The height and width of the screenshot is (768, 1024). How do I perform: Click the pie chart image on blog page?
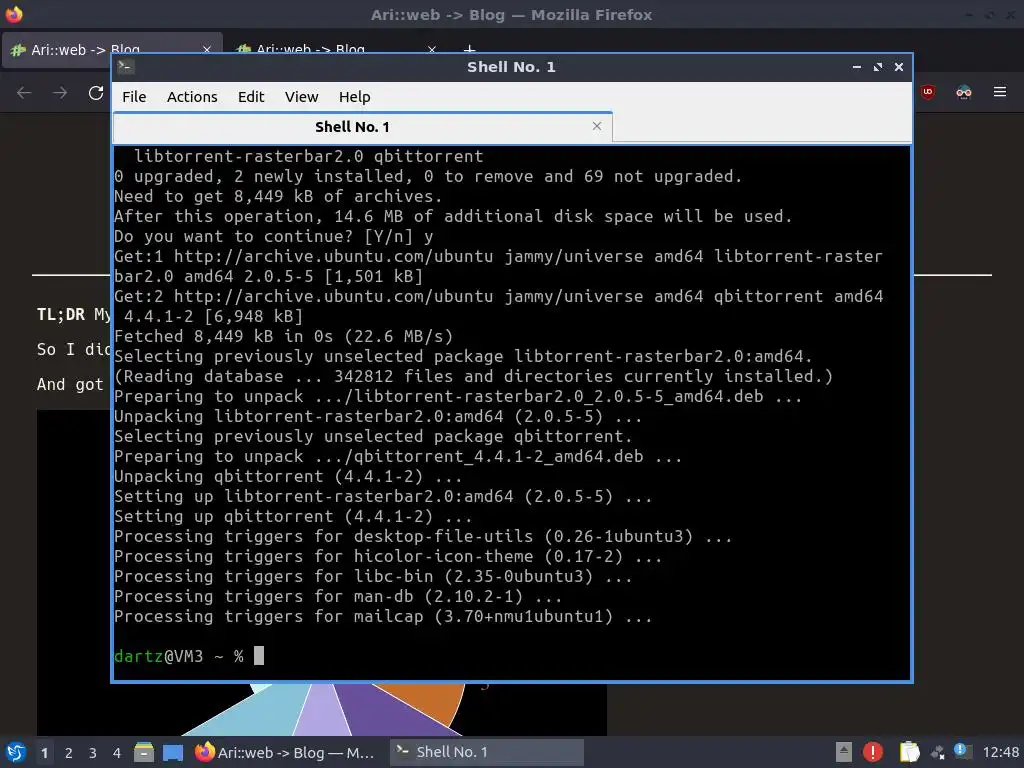point(321,709)
